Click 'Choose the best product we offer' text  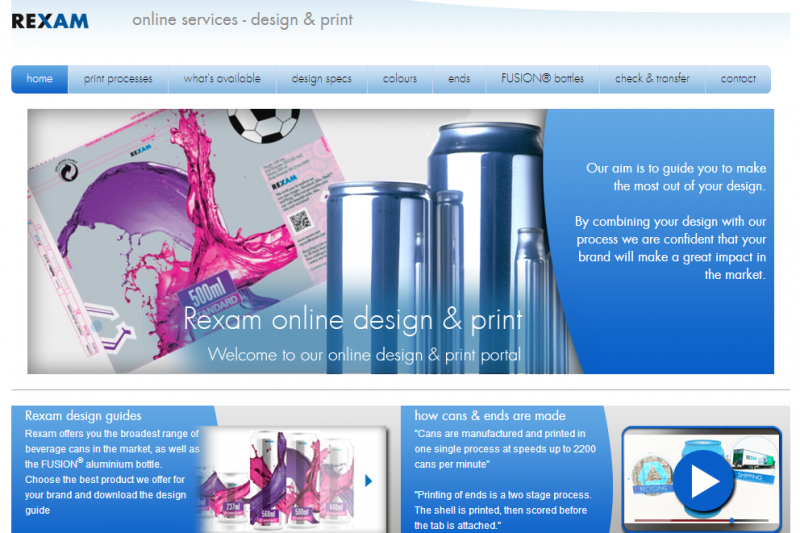coord(106,495)
